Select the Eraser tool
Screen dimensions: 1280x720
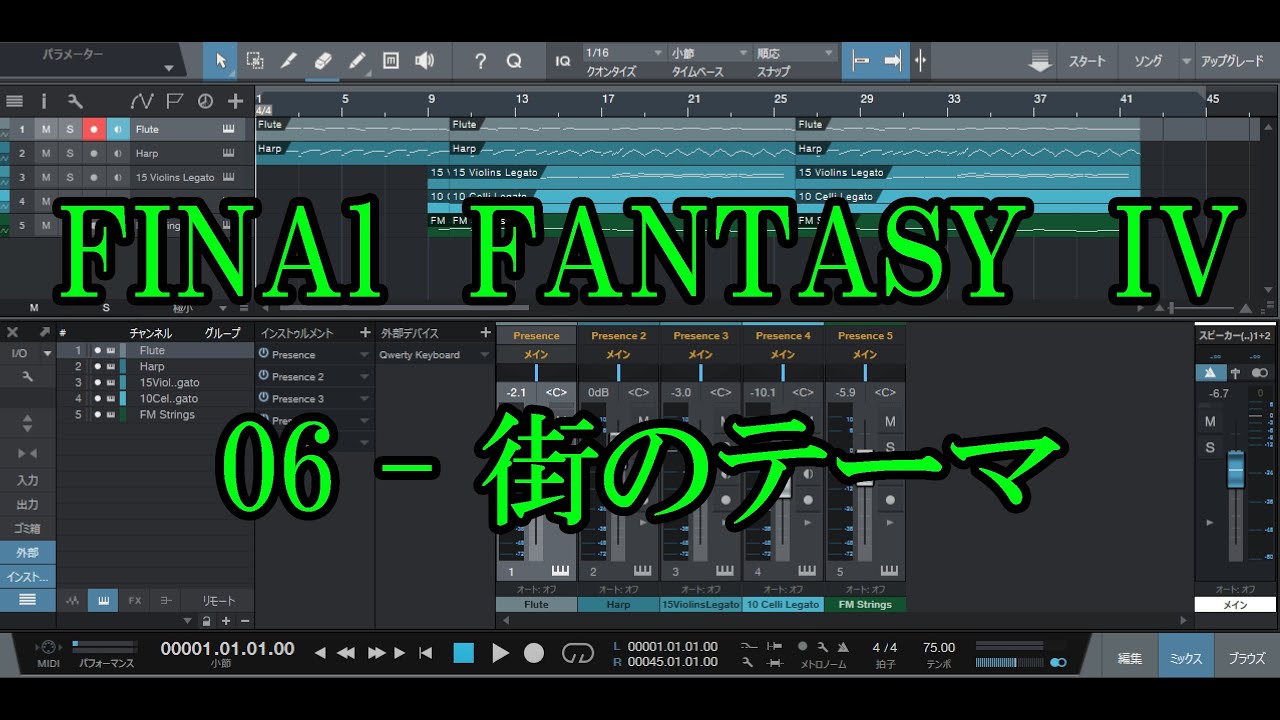coord(322,61)
